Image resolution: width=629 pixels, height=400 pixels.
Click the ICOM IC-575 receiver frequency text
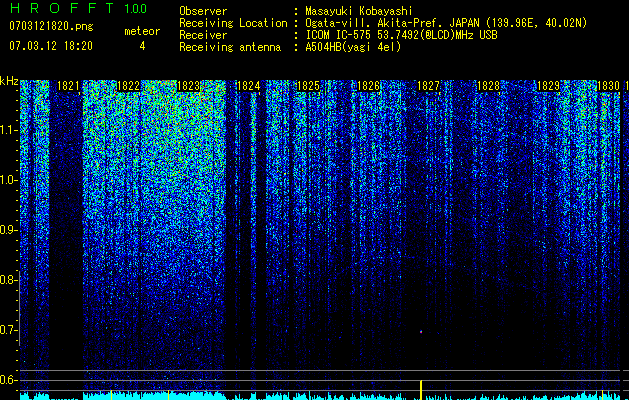coord(401,35)
